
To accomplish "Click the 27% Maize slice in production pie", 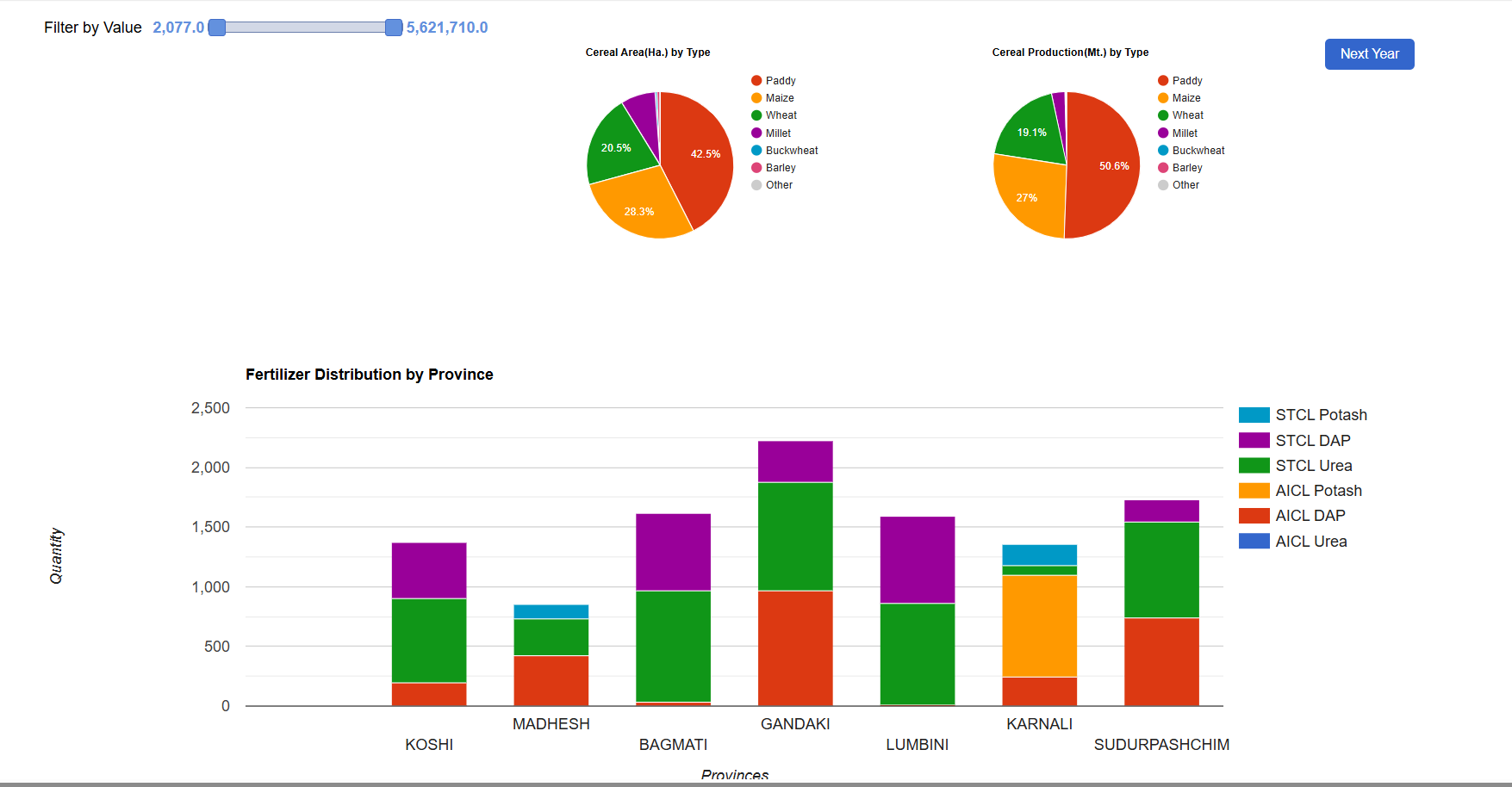I will (x=1025, y=196).
